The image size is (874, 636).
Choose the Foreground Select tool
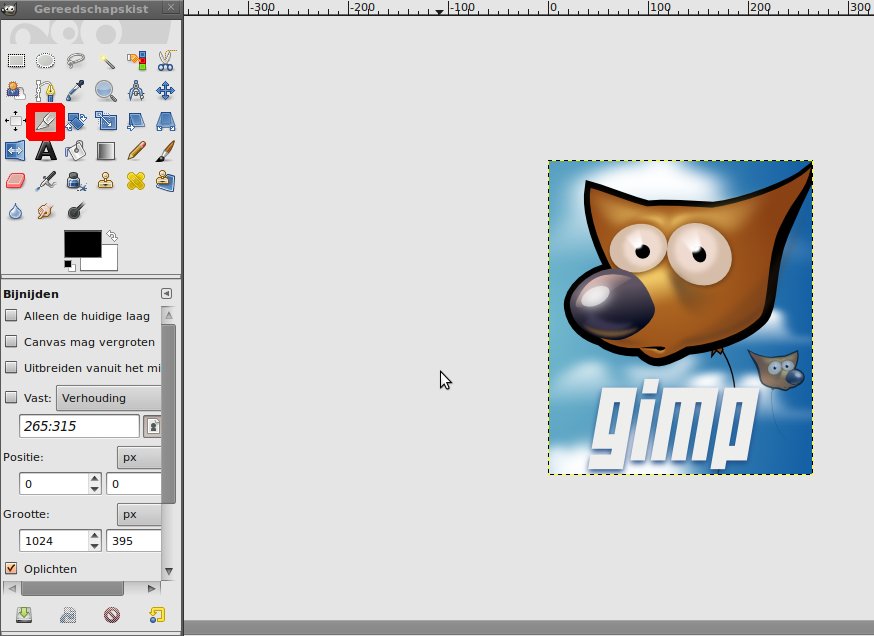(x=16, y=90)
